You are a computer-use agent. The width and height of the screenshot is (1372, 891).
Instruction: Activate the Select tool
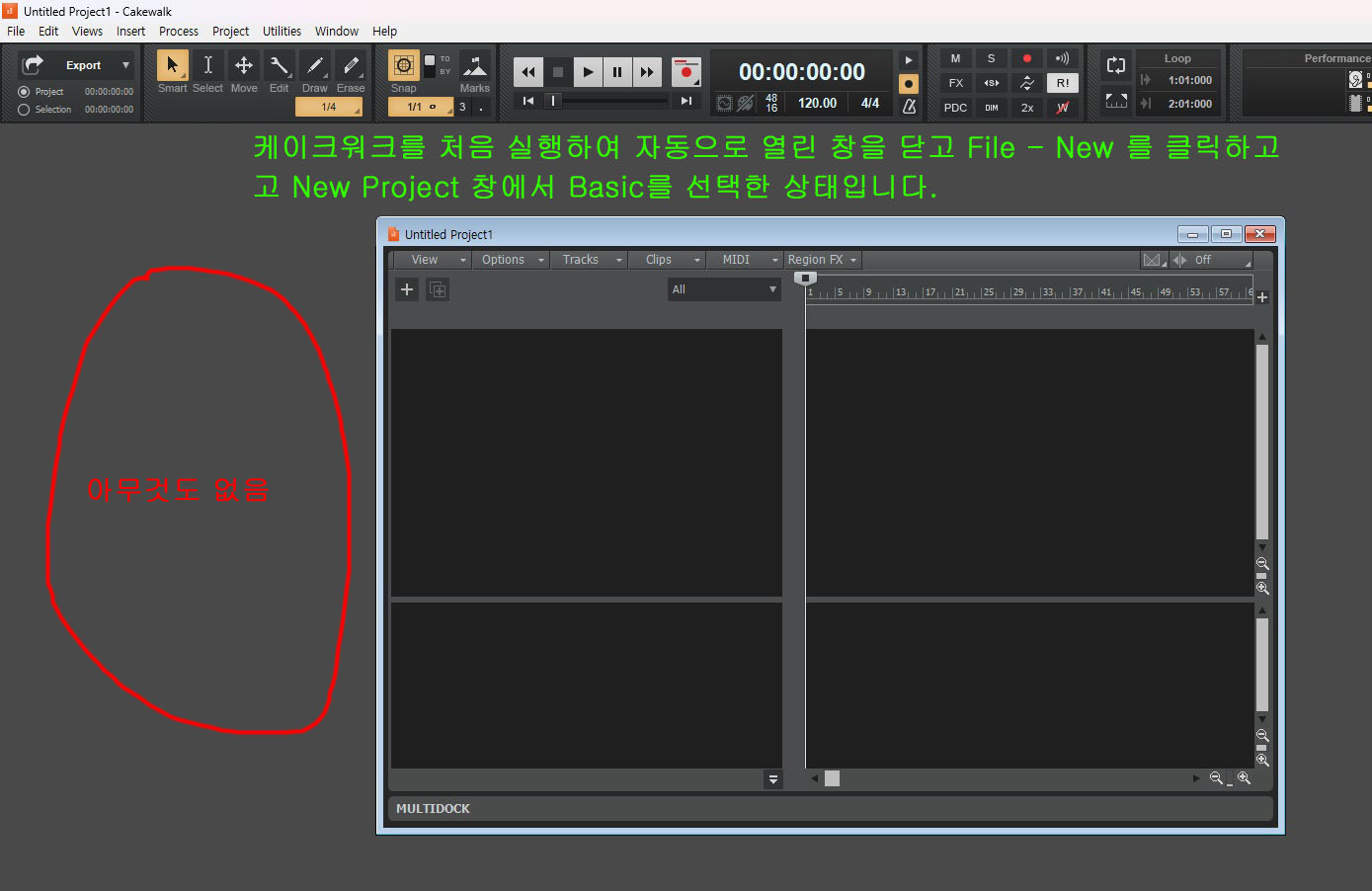[207, 66]
